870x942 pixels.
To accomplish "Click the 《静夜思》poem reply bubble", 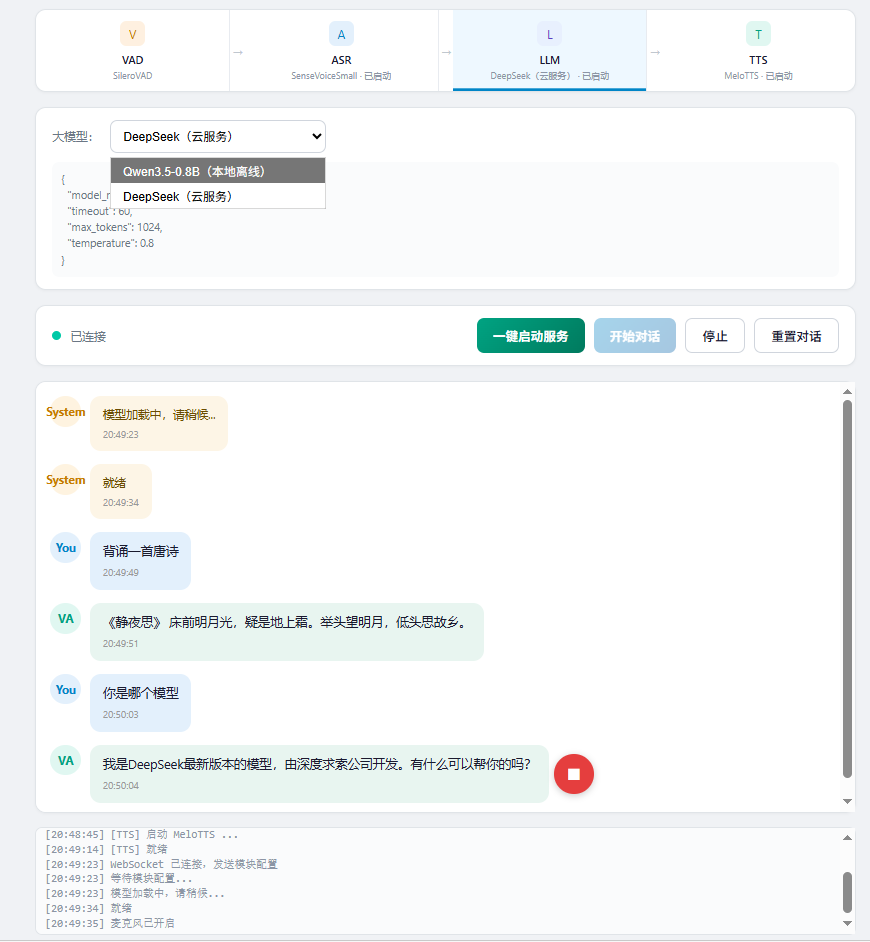I will (x=287, y=632).
